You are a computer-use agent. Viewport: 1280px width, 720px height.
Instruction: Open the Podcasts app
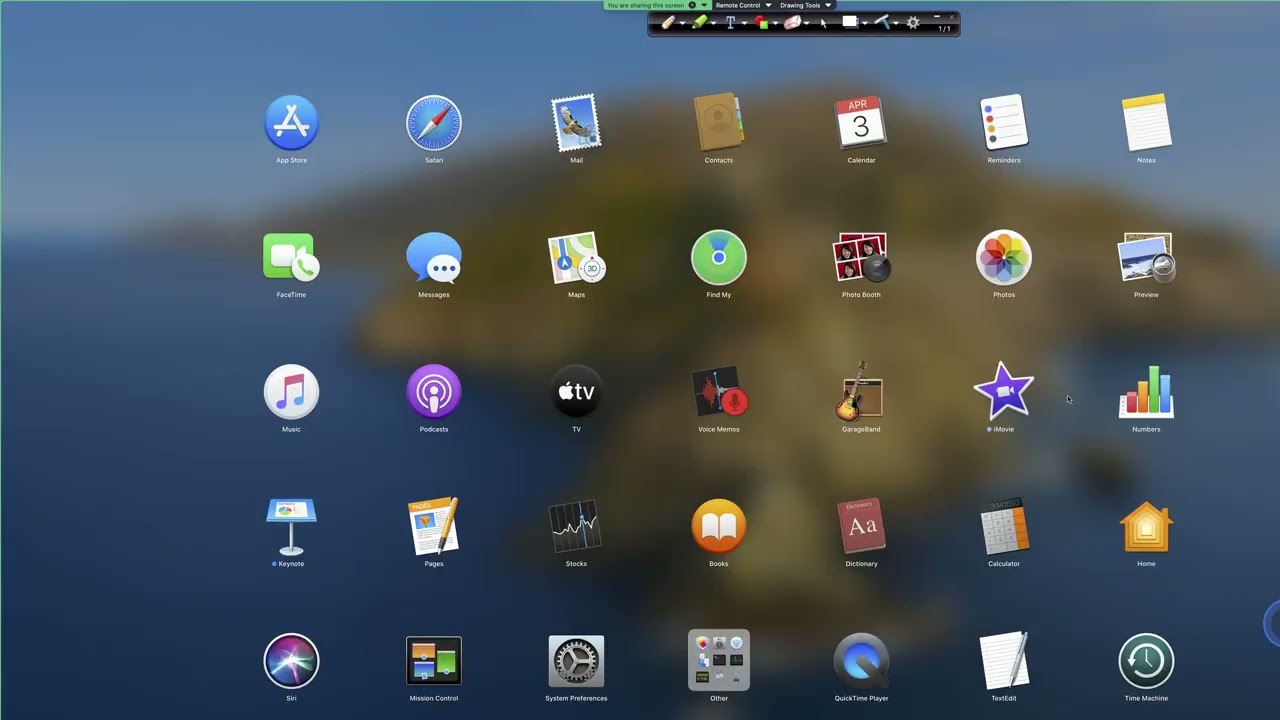pos(434,391)
